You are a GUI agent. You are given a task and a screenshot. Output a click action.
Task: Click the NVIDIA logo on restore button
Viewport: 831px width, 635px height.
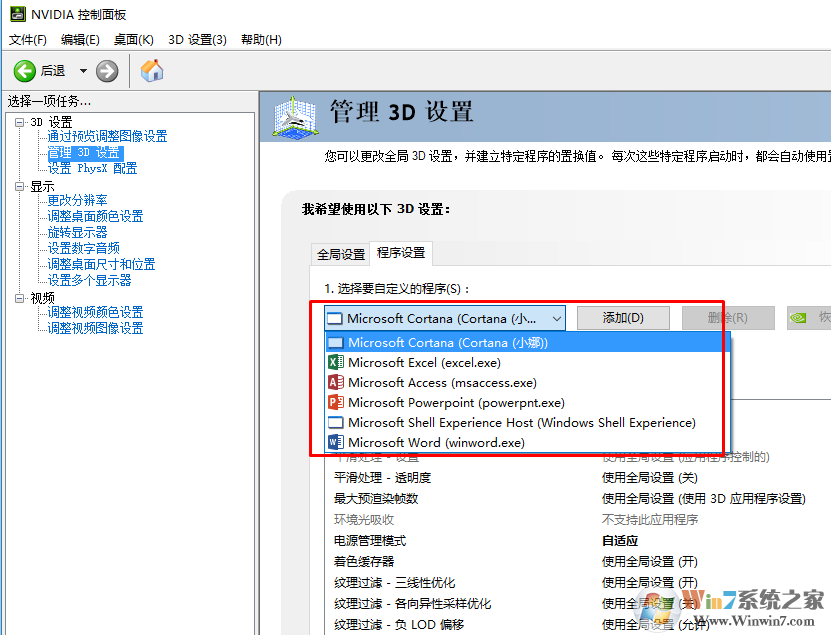[x=798, y=318]
